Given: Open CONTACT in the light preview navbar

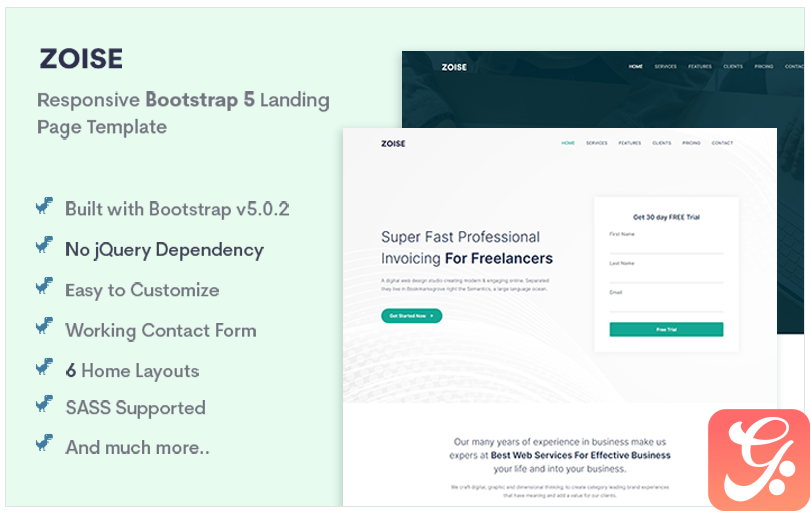Looking at the screenshot, I should click(x=722, y=143).
